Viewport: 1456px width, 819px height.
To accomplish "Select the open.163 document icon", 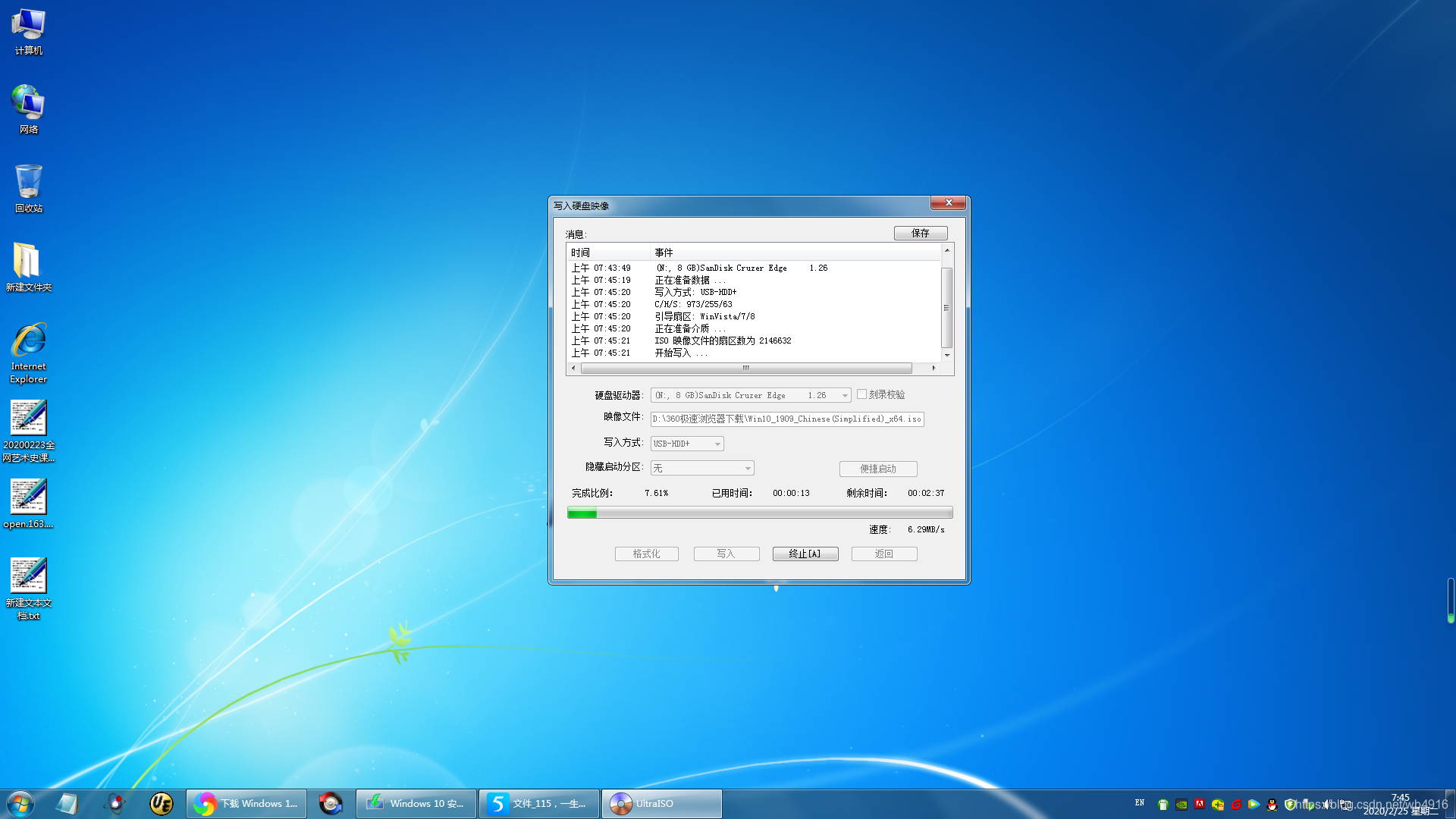I will click(x=28, y=504).
